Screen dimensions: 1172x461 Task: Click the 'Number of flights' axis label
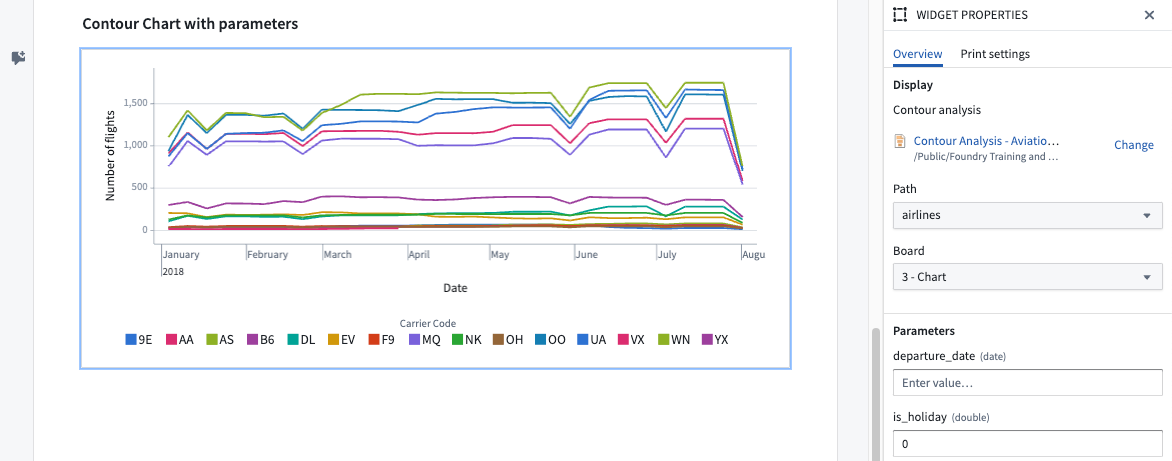pyautogui.click(x=111, y=156)
